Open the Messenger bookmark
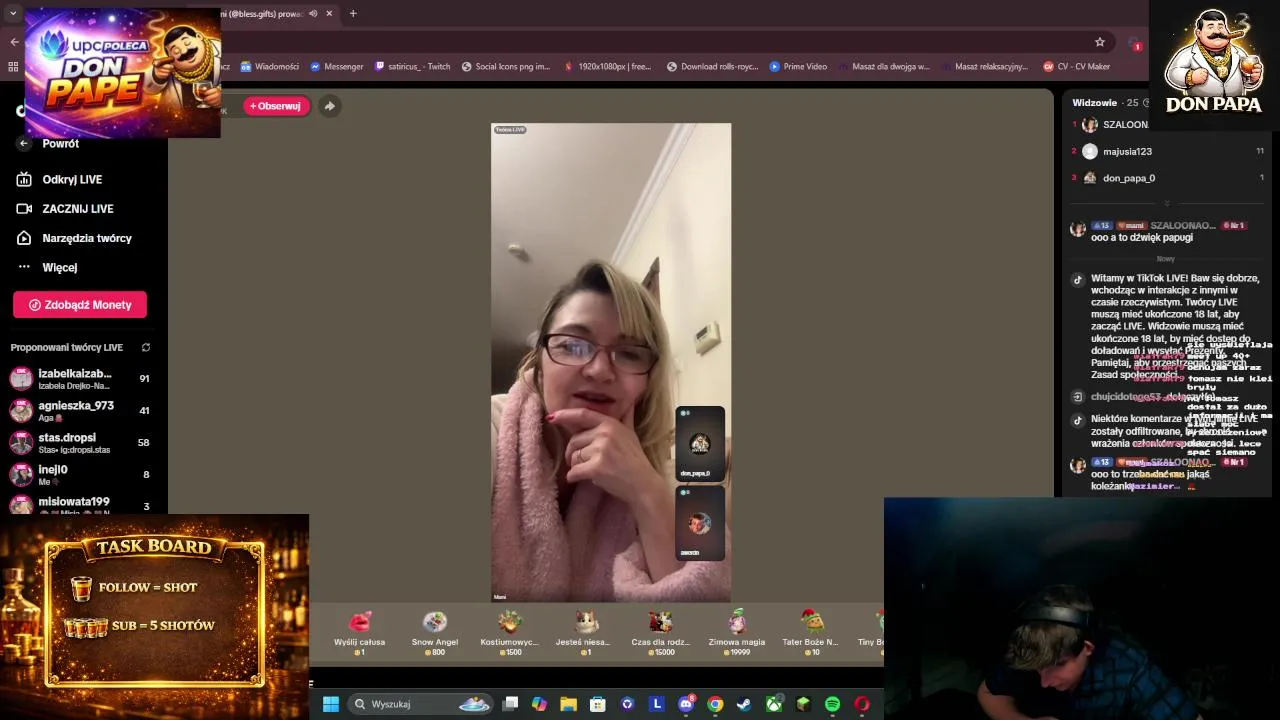This screenshot has height=720, width=1280. [x=337, y=67]
